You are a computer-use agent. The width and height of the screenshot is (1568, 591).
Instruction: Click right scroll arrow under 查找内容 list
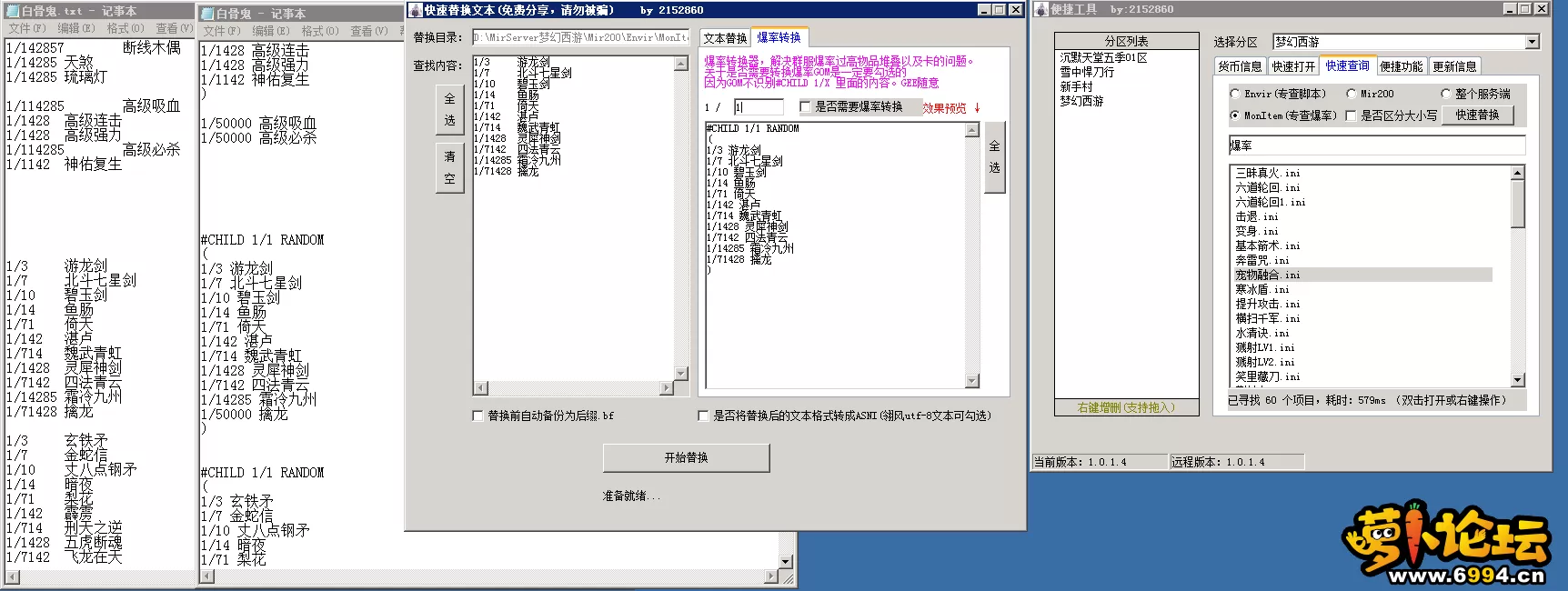click(667, 388)
